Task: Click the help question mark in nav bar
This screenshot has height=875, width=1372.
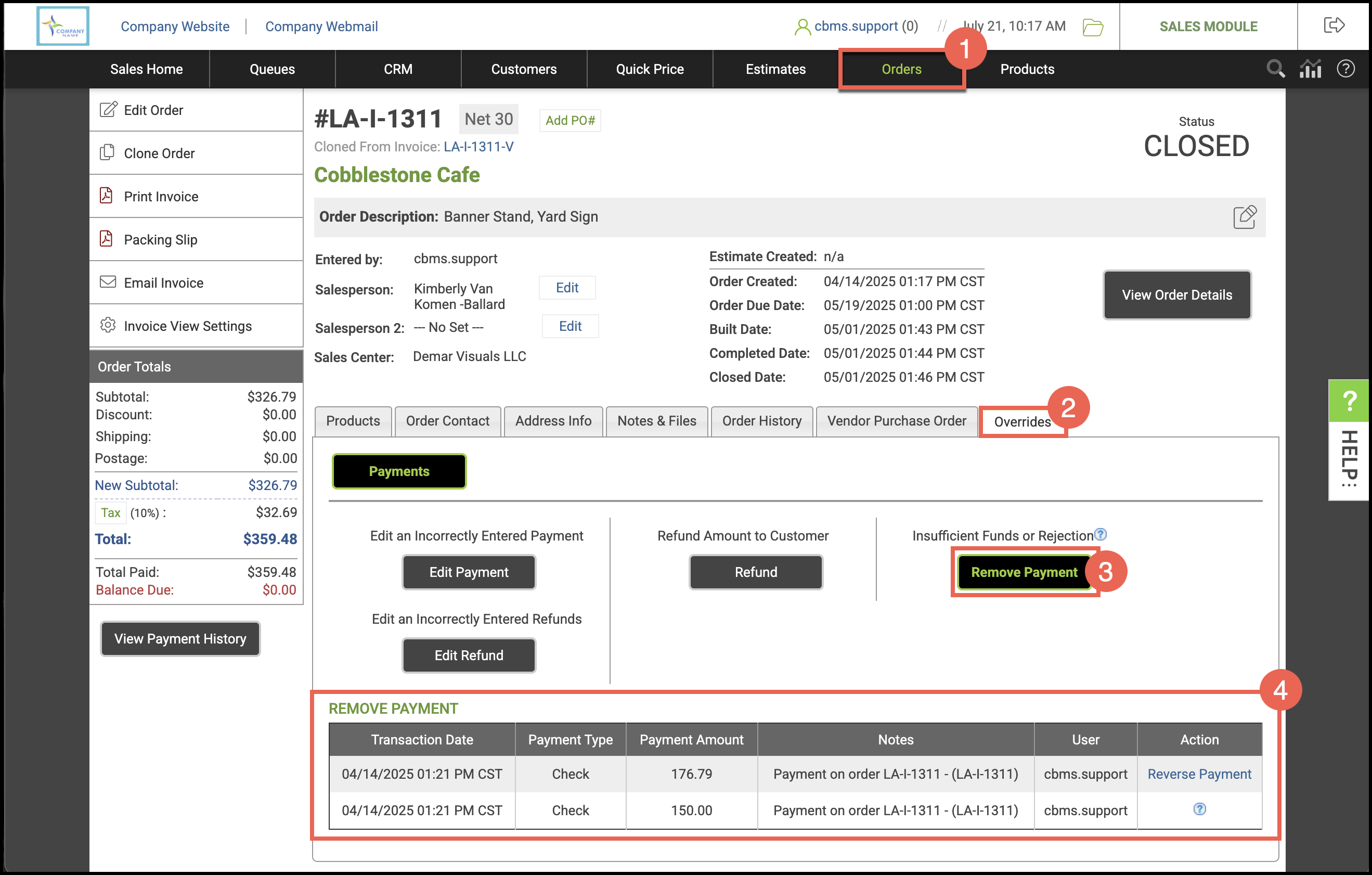Action: coord(1345,69)
